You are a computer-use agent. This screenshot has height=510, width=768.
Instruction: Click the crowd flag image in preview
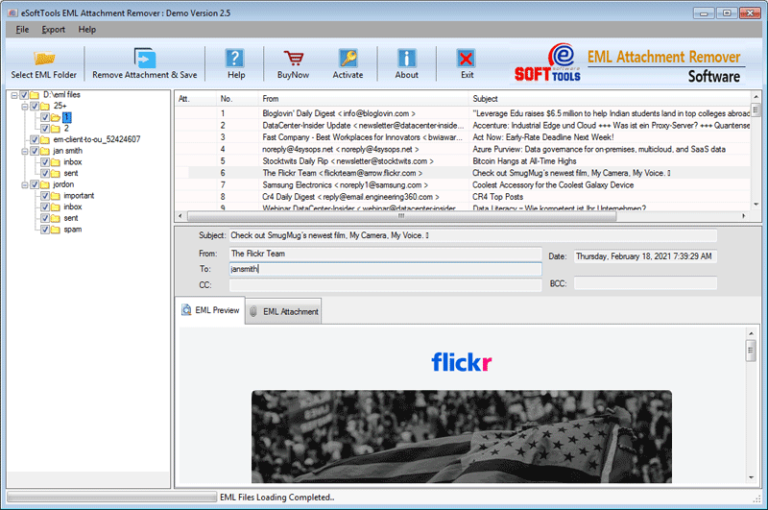click(461, 437)
